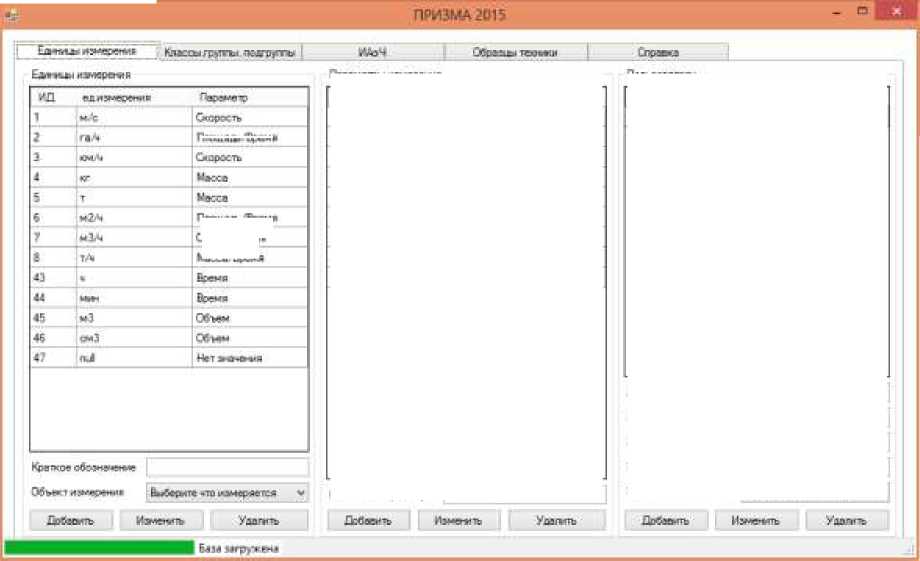
Task: Click the «База загружена» status text
Action: [x=238, y=548]
